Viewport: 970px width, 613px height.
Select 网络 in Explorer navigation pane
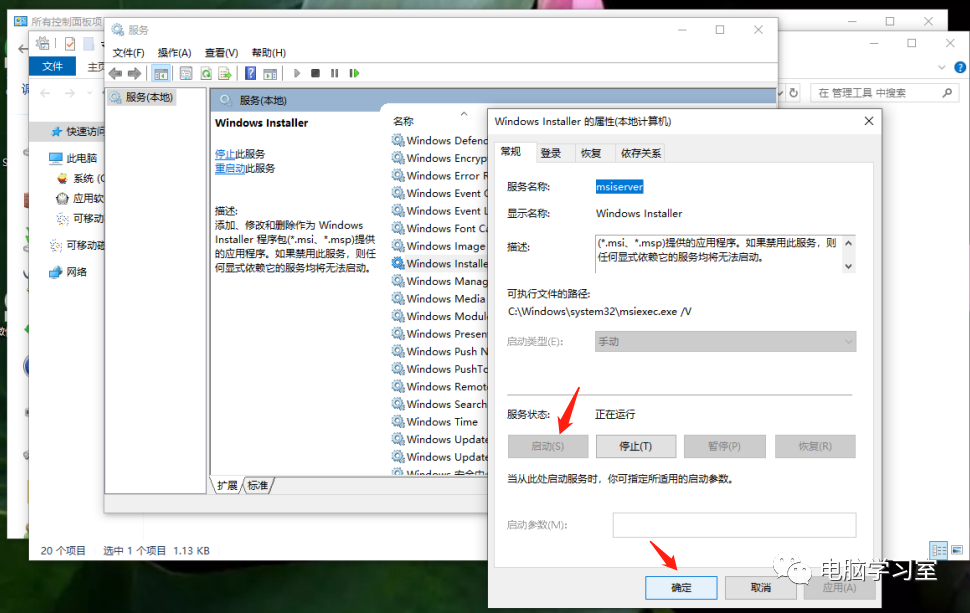(68, 272)
